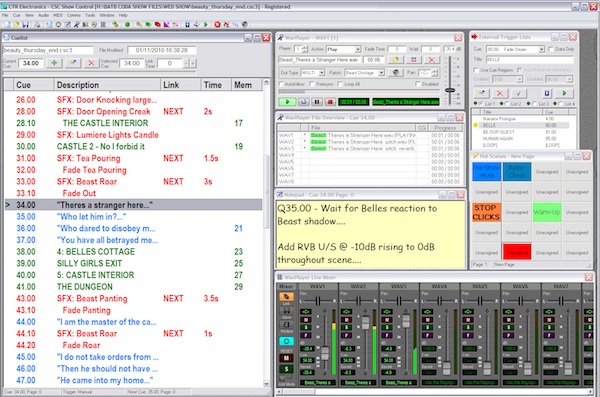Viewport: 600px width, 397px height.
Task: Click the WavPlayer volume fader slider
Action: [x=450, y=90]
